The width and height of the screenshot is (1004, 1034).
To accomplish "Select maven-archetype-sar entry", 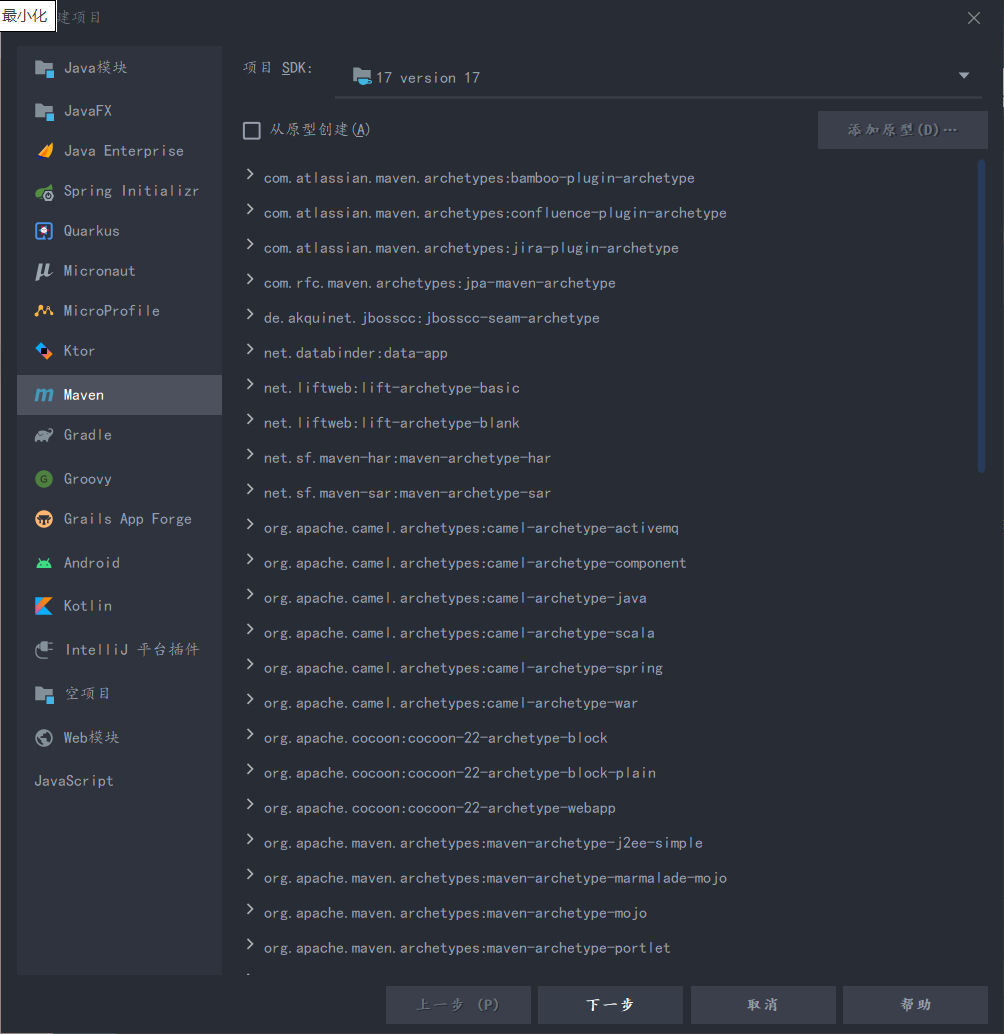I will tap(407, 493).
